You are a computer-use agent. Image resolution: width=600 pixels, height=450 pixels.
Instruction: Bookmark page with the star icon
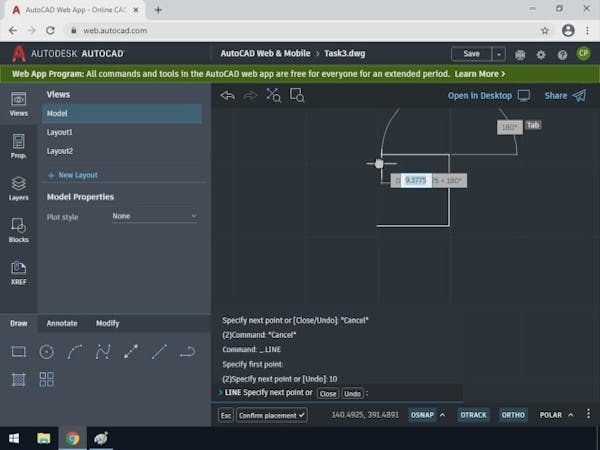coord(545,31)
